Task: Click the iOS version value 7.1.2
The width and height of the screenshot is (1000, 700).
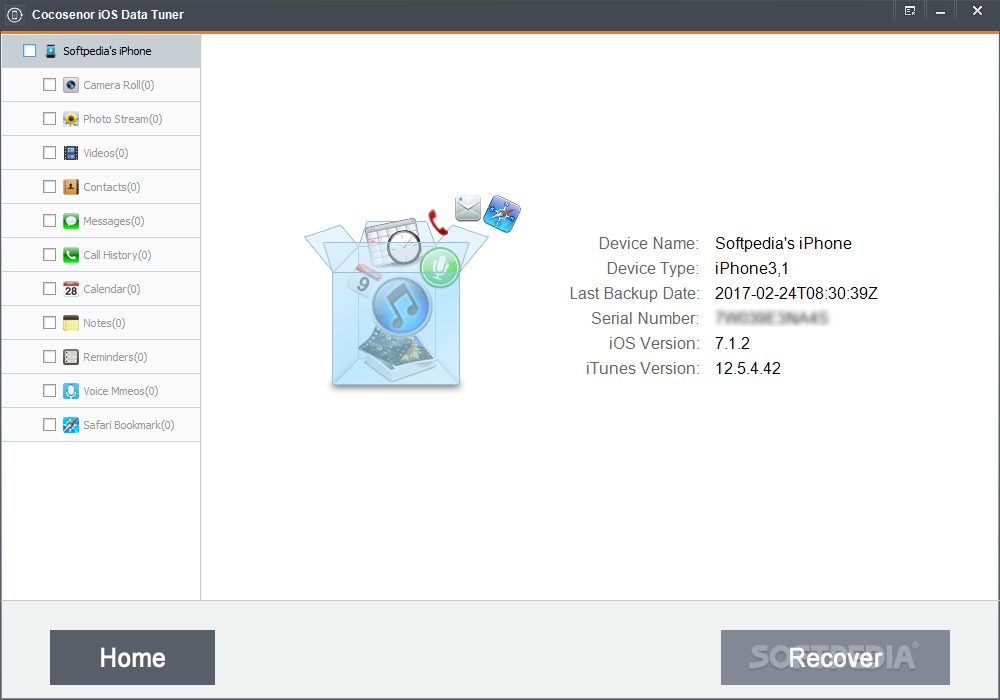Action: pos(732,344)
